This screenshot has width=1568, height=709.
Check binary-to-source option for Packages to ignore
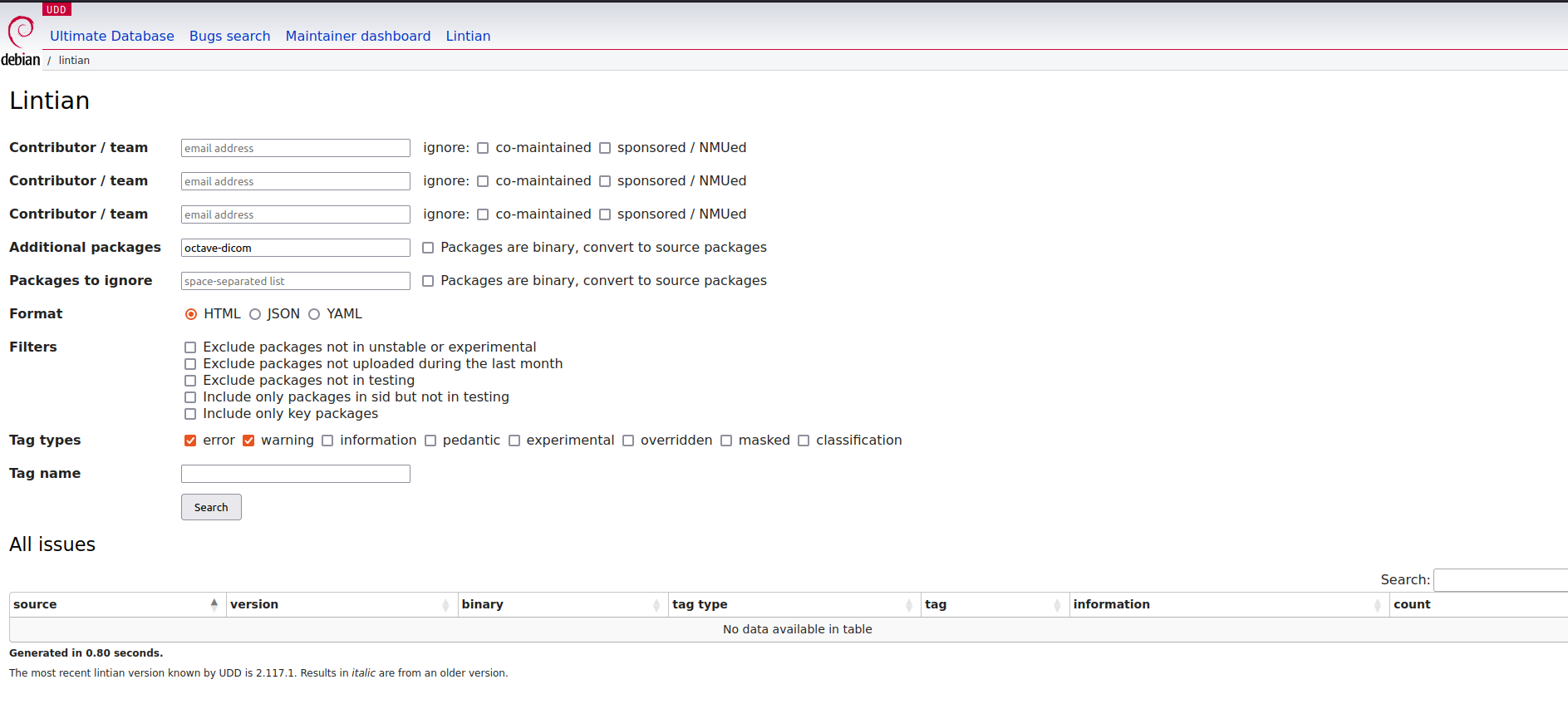428,281
